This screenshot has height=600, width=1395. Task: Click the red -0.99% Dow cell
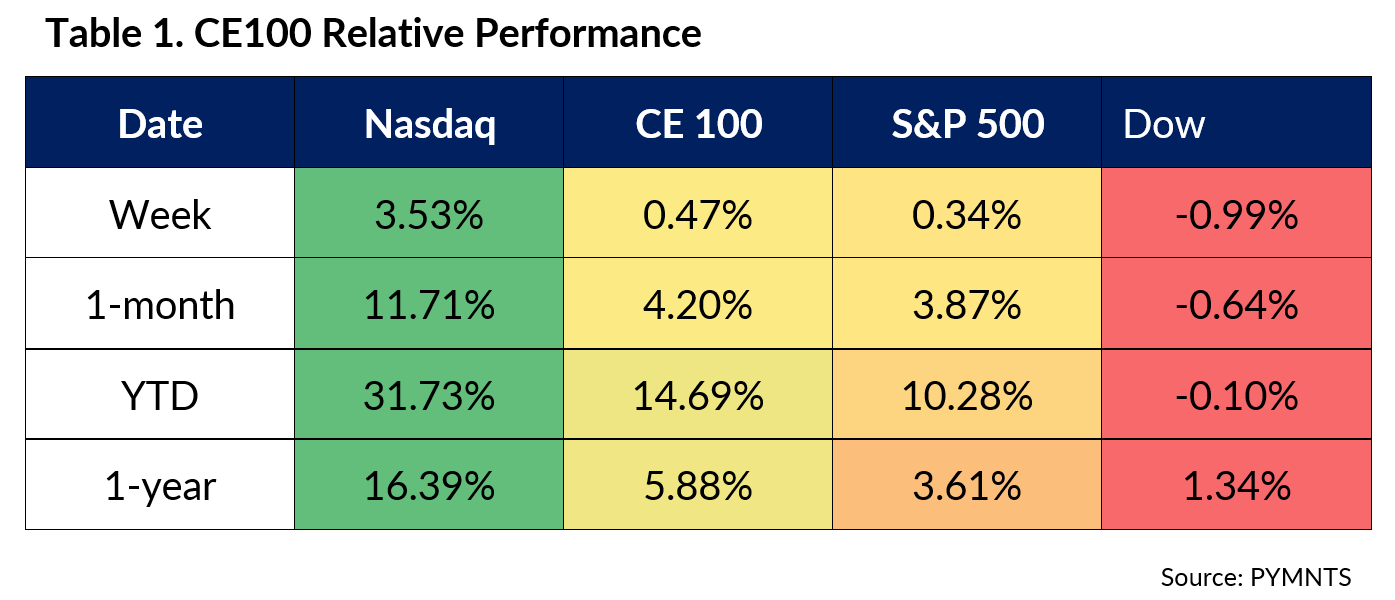1236,214
